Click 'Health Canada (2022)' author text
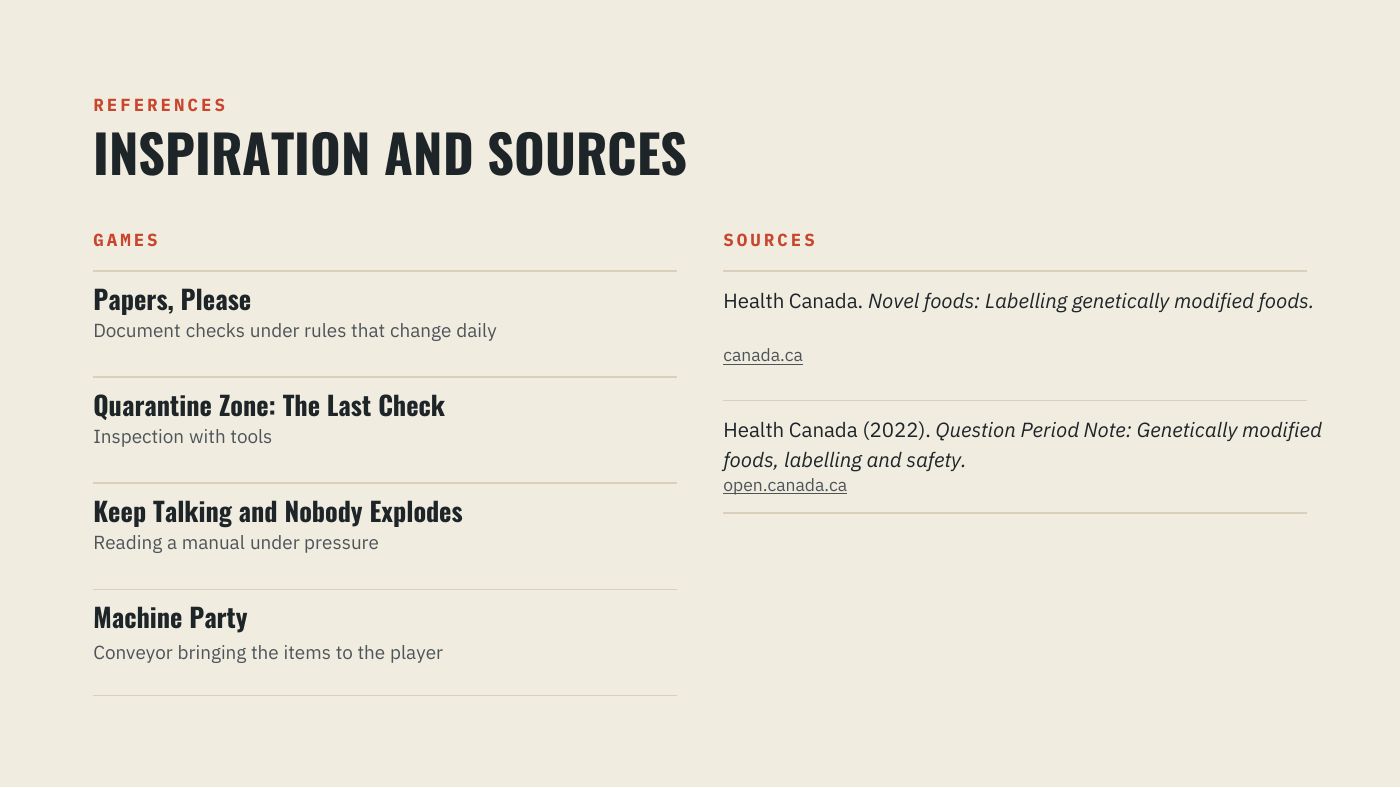The width and height of the screenshot is (1400, 788). [x=827, y=430]
